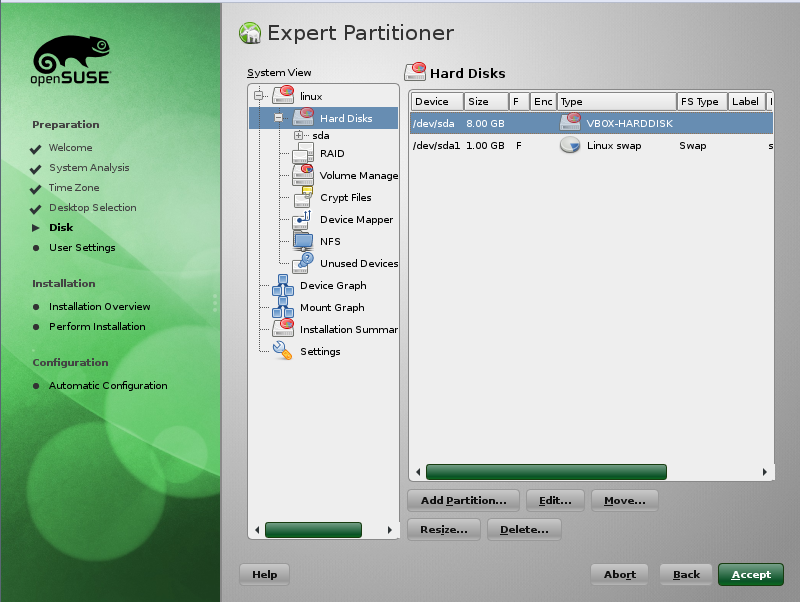Click the Edit button
The height and width of the screenshot is (602, 800).
pyautogui.click(x=555, y=500)
